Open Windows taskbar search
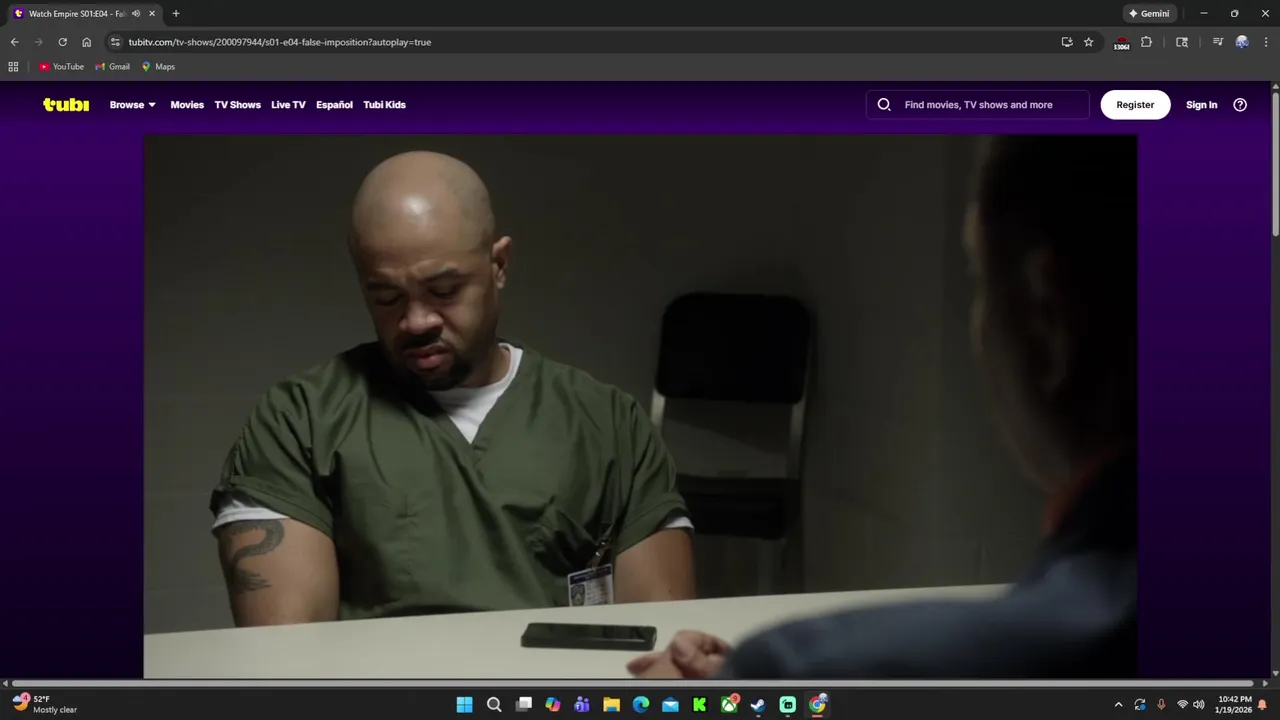This screenshot has height=720, width=1280. (494, 705)
